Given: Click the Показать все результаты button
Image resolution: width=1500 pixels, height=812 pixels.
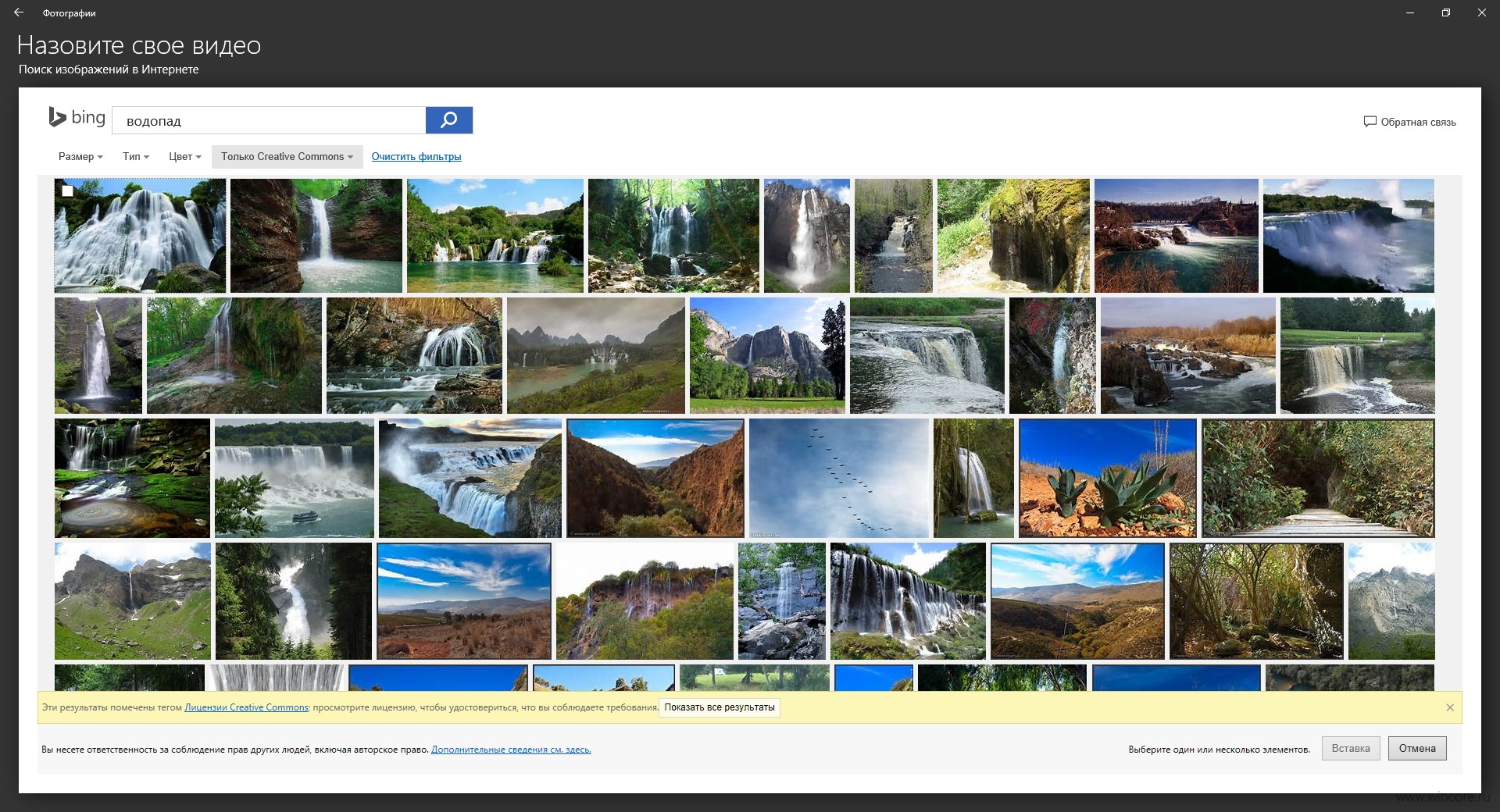Looking at the screenshot, I should pyautogui.click(x=720, y=707).
